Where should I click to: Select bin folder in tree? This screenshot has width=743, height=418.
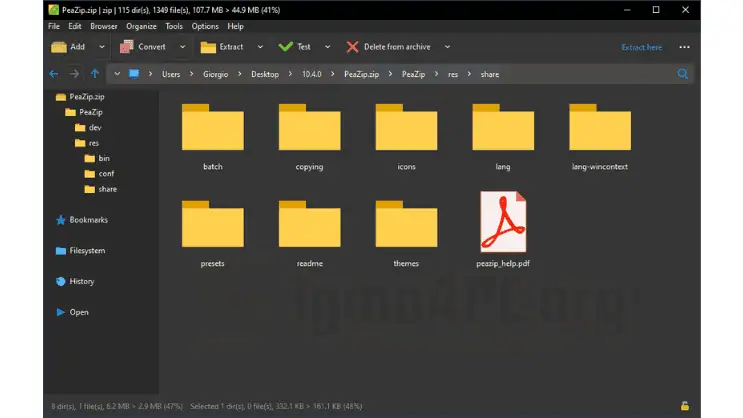pos(98,158)
